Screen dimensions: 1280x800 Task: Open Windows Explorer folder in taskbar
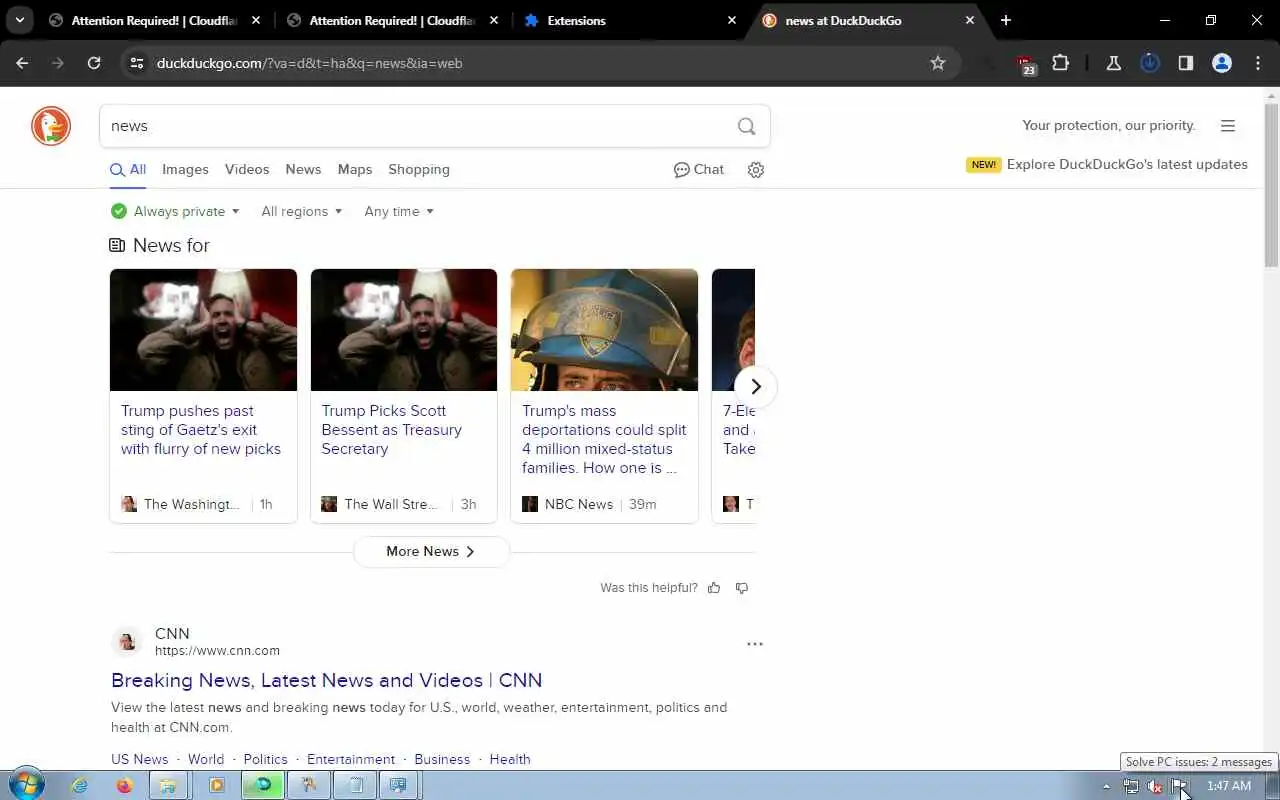[169, 785]
